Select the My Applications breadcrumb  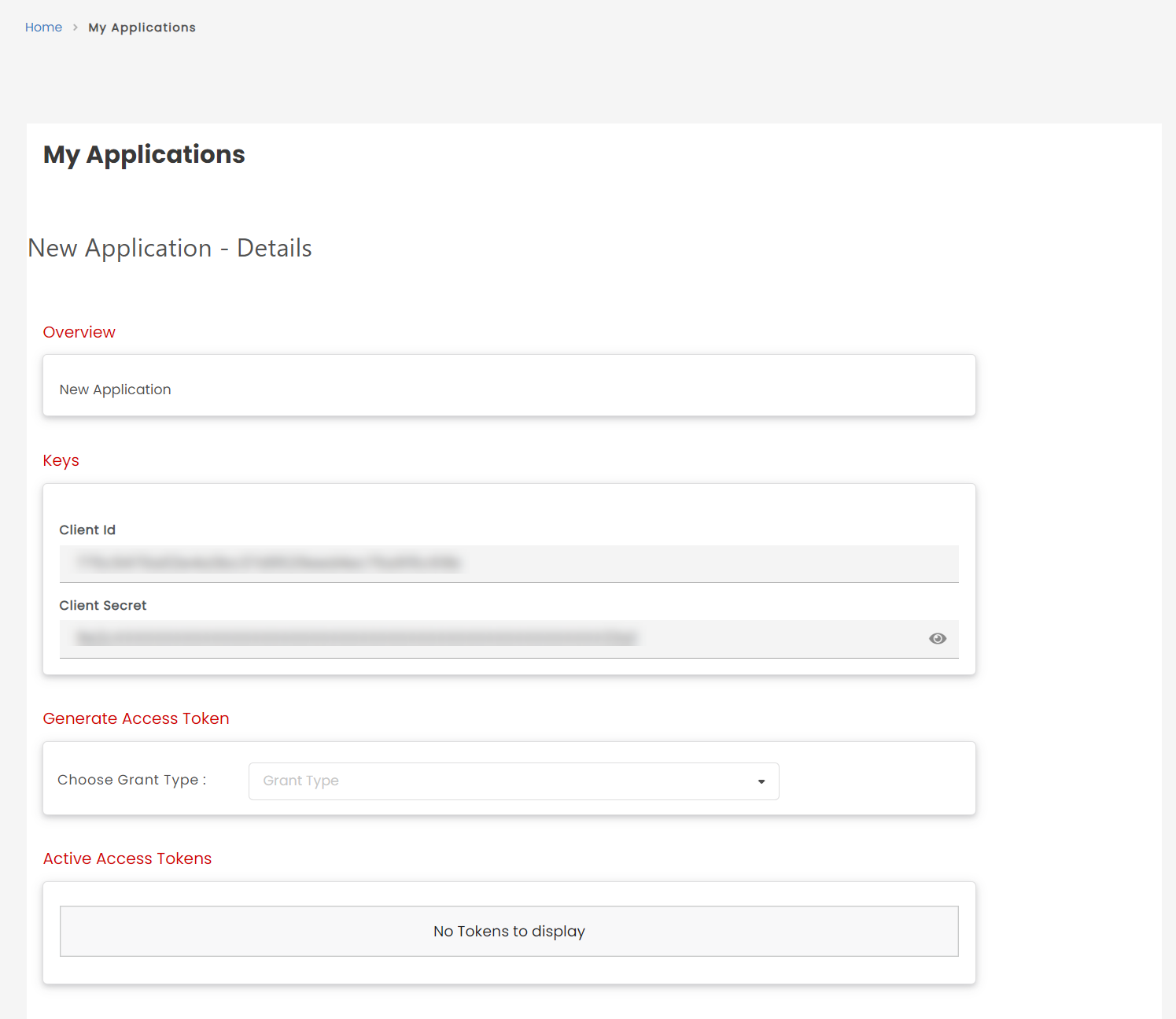tap(142, 27)
